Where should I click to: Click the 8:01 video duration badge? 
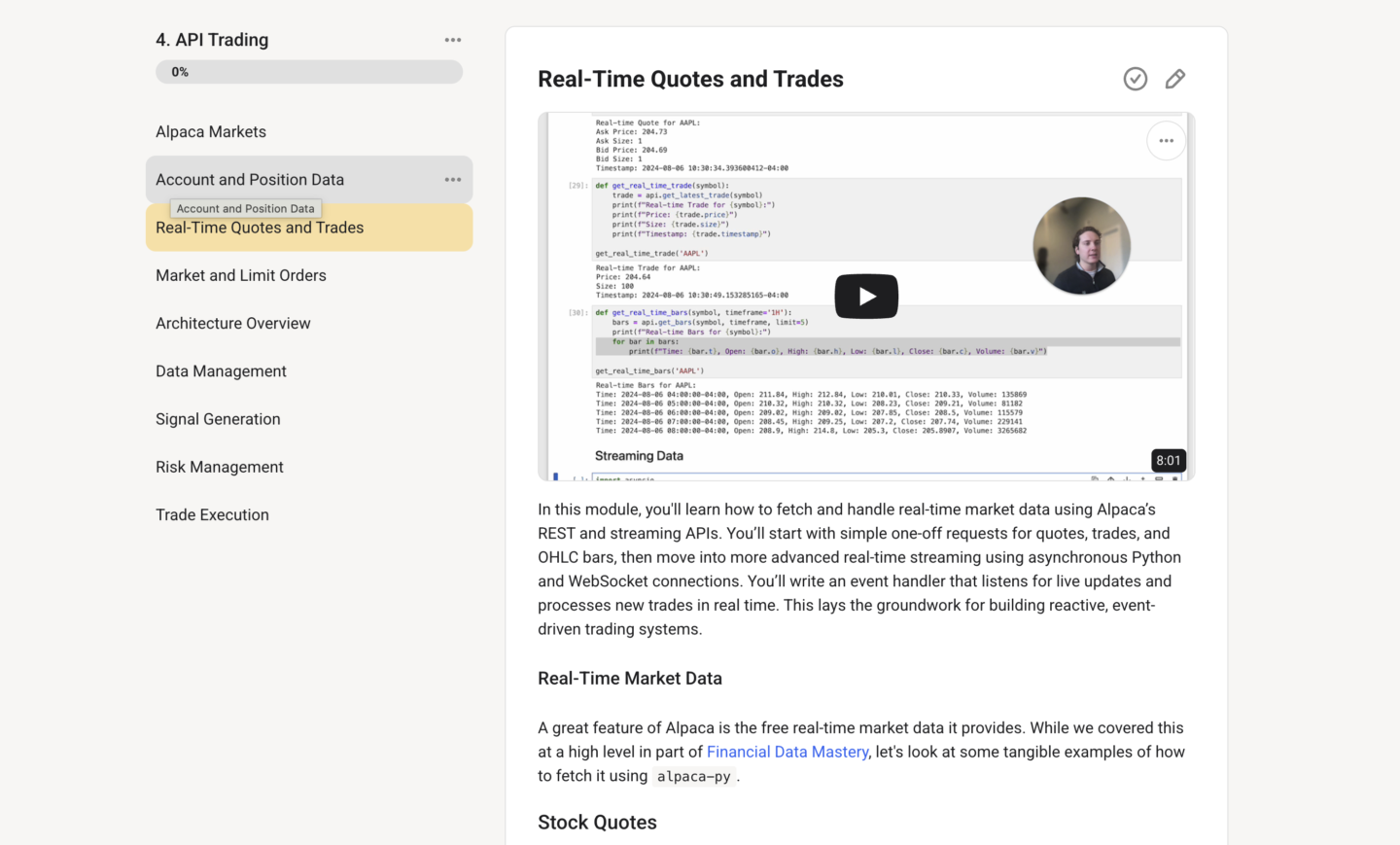(1169, 461)
